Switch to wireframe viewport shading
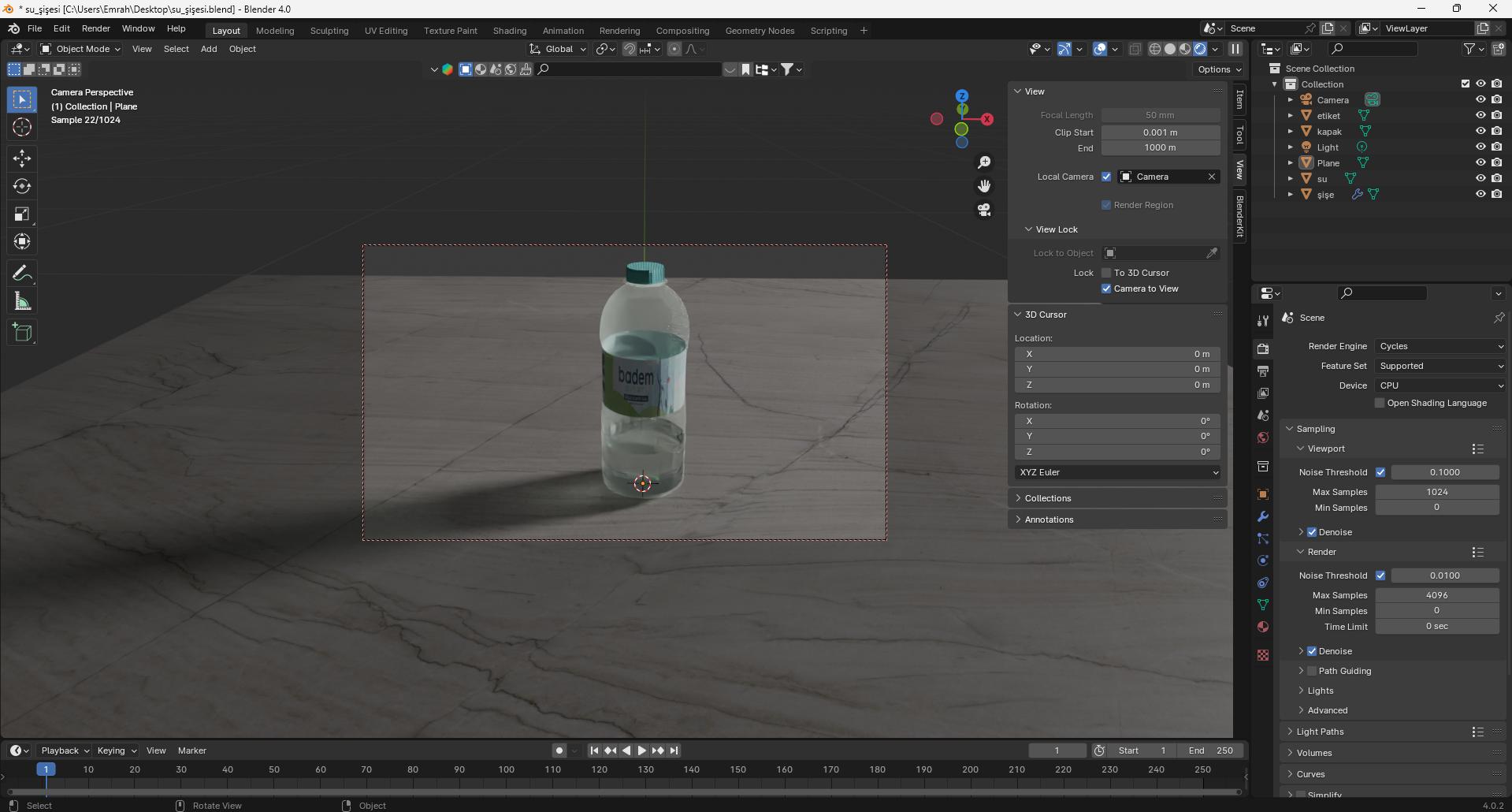The height and width of the screenshot is (812, 1512). [x=1155, y=49]
